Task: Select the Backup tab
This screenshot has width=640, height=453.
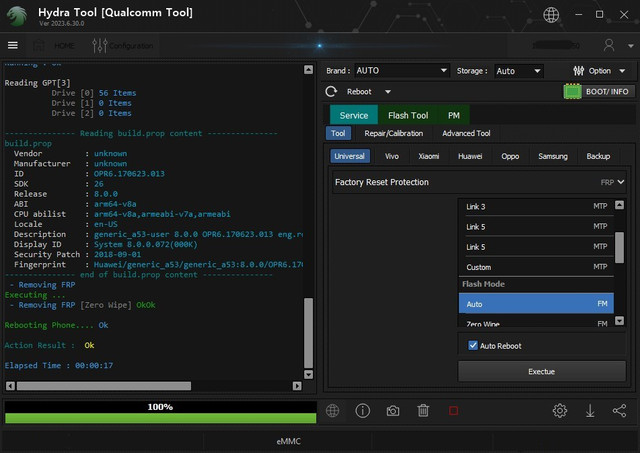Action: point(598,156)
